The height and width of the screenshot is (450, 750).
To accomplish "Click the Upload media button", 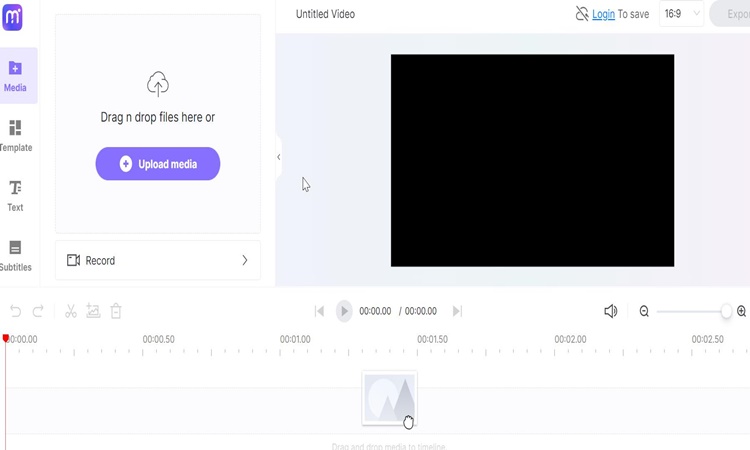I will coord(158,164).
